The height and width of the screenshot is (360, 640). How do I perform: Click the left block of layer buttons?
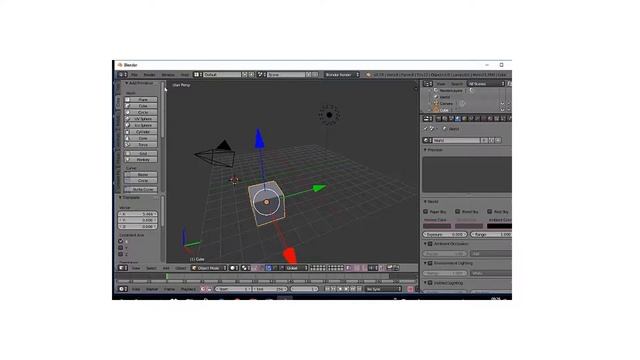(318, 268)
